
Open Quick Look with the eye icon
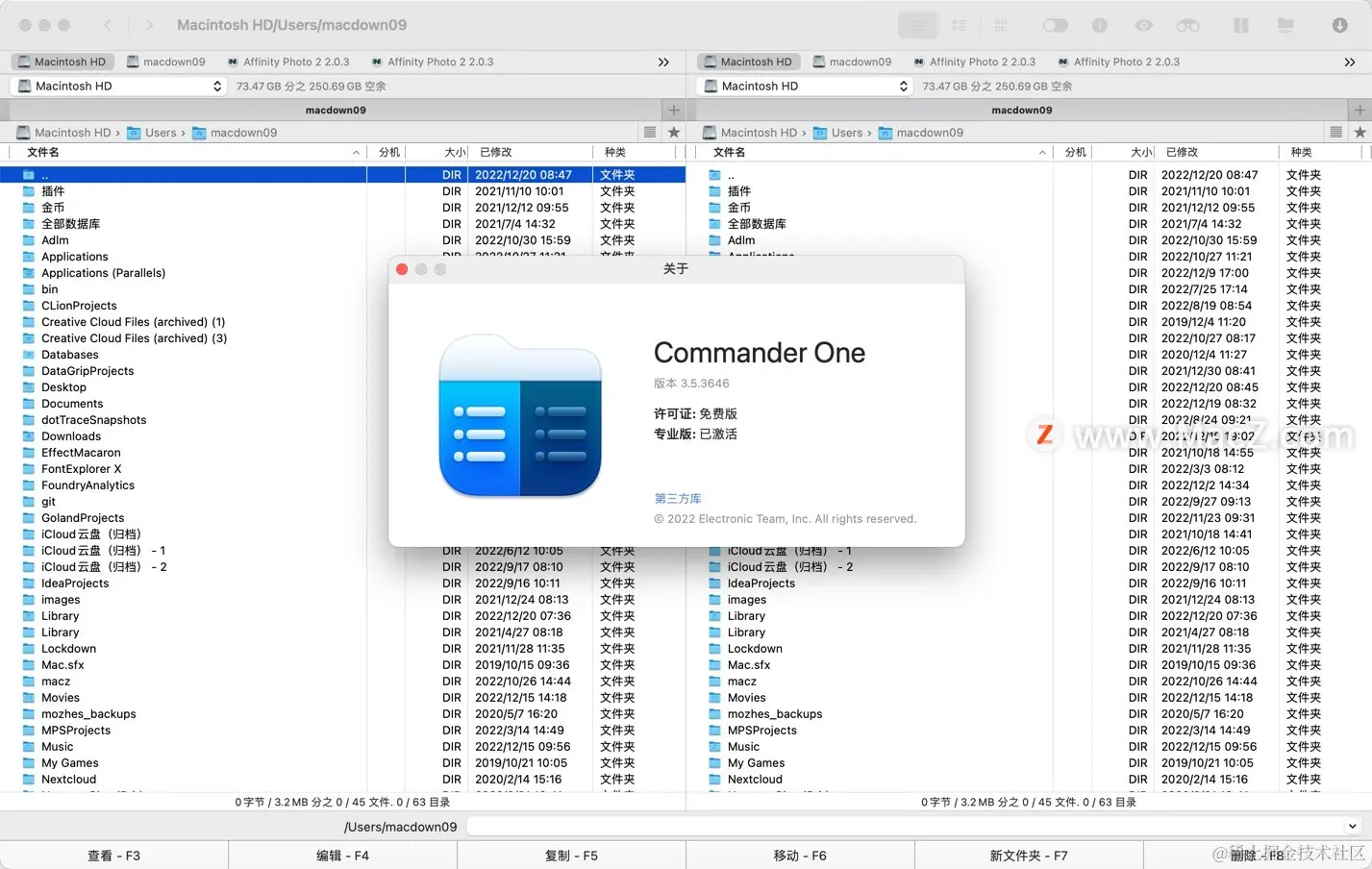(1143, 25)
